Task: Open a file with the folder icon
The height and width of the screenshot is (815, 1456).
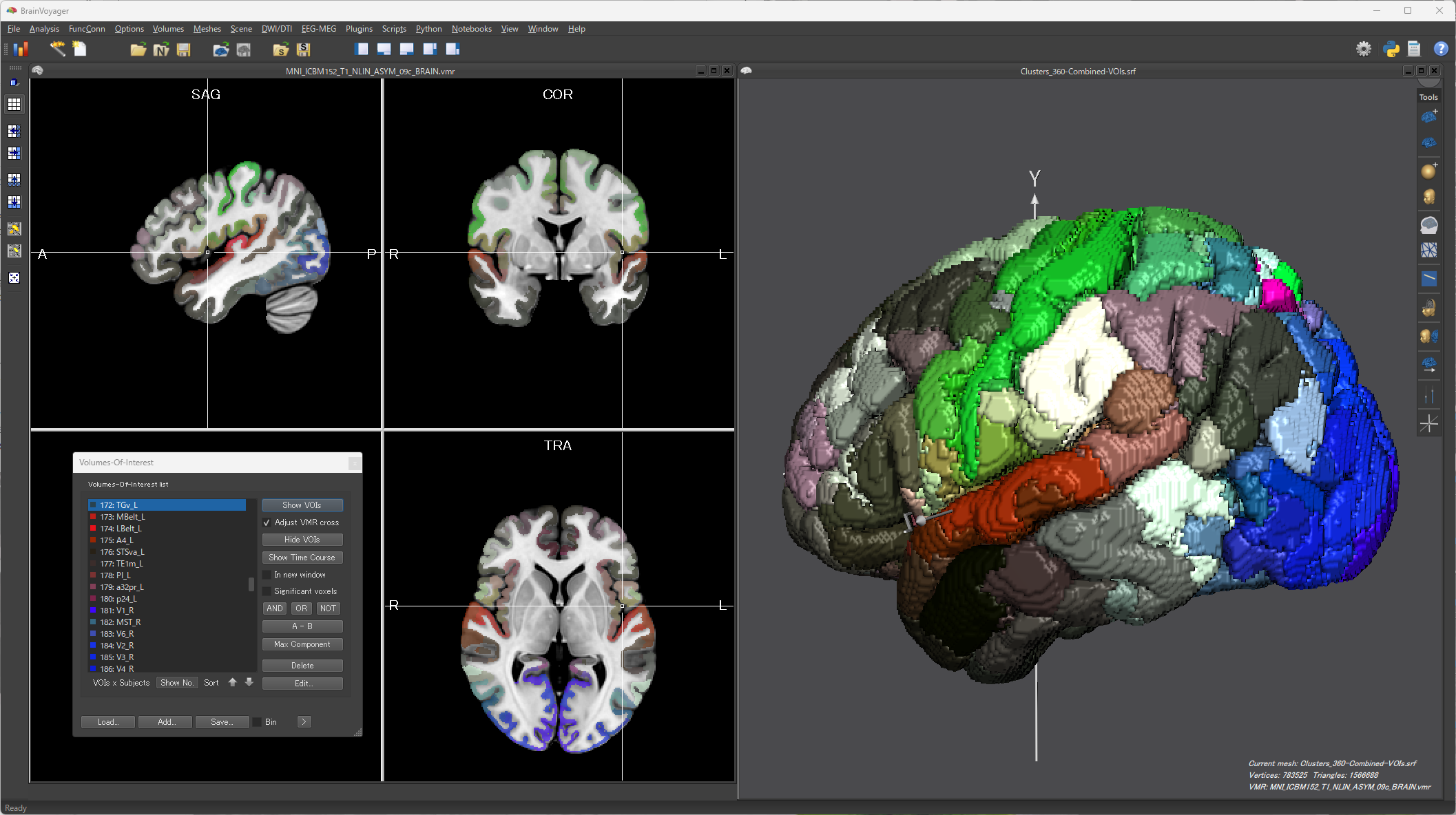Action: pyautogui.click(x=138, y=49)
